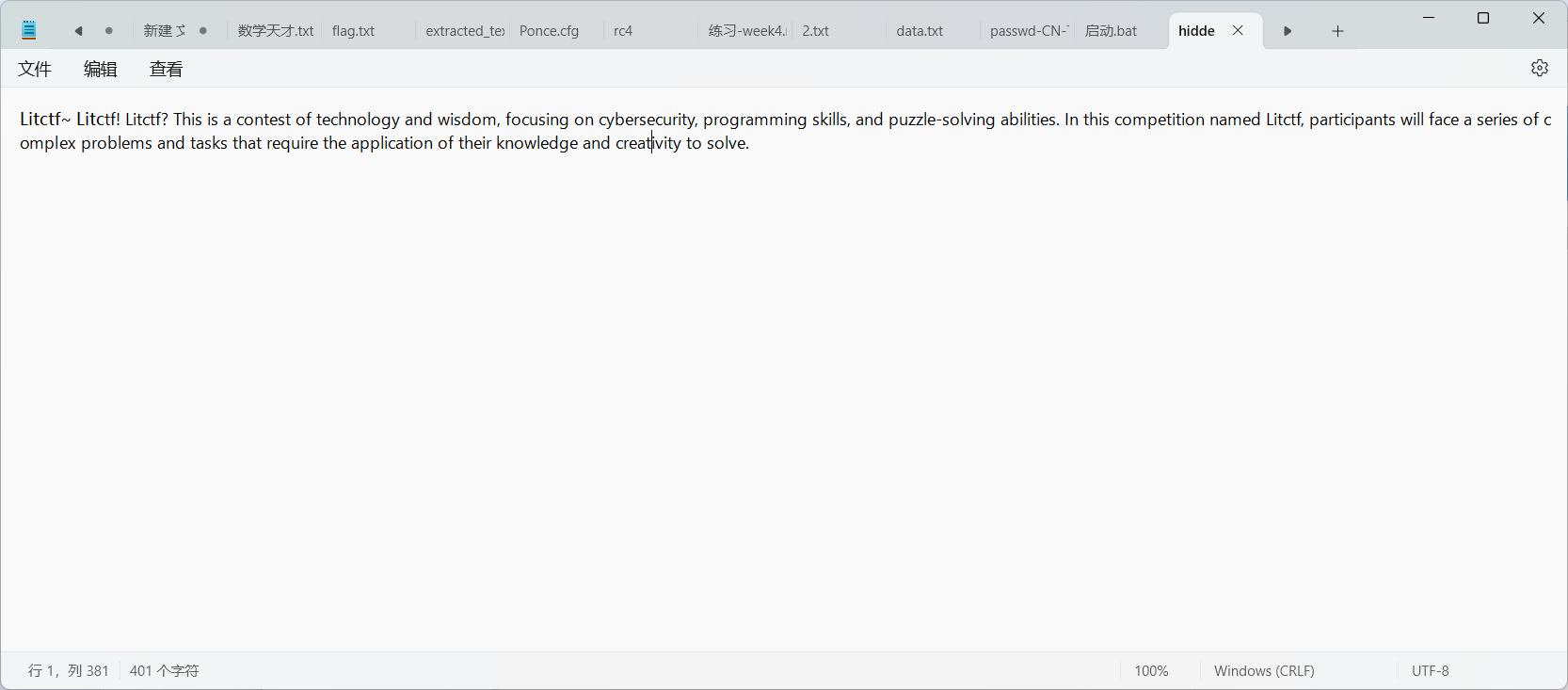1568x690 pixels.
Task: Open the 100% zoom level indicator
Action: click(1151, 670)
